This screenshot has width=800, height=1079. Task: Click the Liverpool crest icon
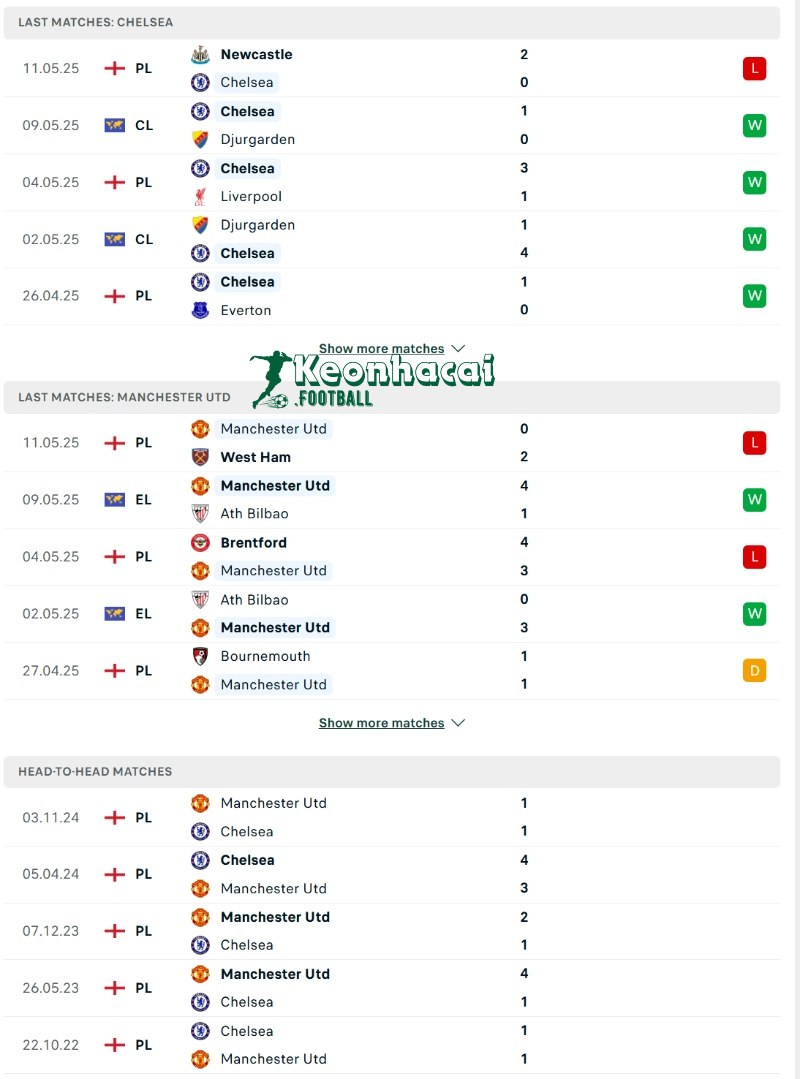click(199, 196)
